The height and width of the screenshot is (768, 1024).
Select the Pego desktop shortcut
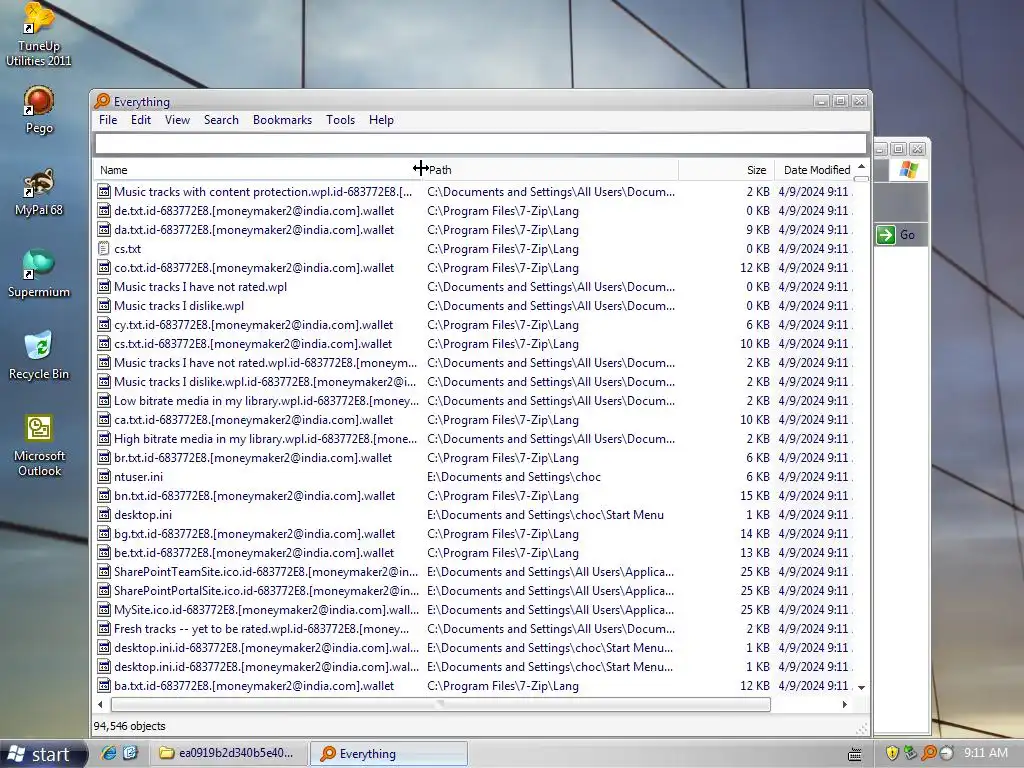(x=39, y=110)
